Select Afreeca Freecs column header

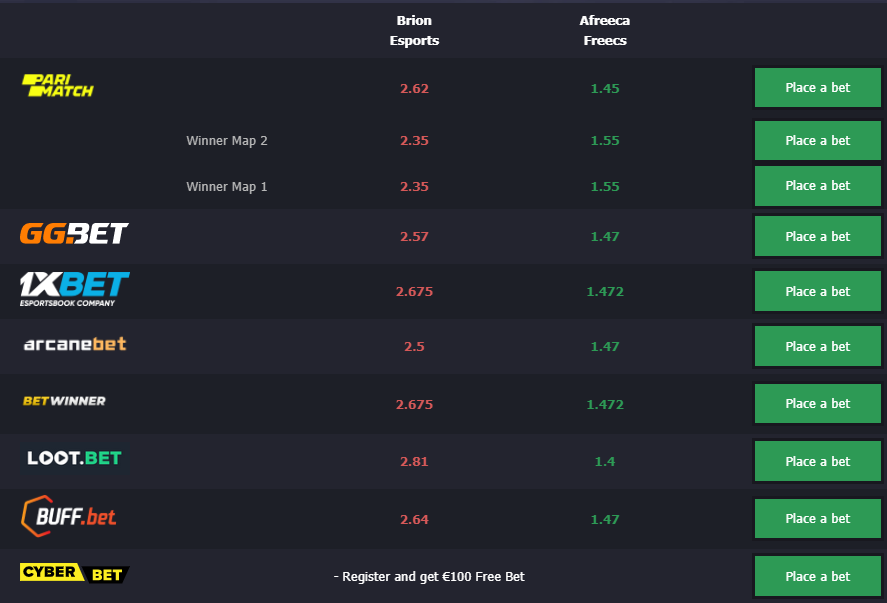pyautogui.click(x=605, y=31)
